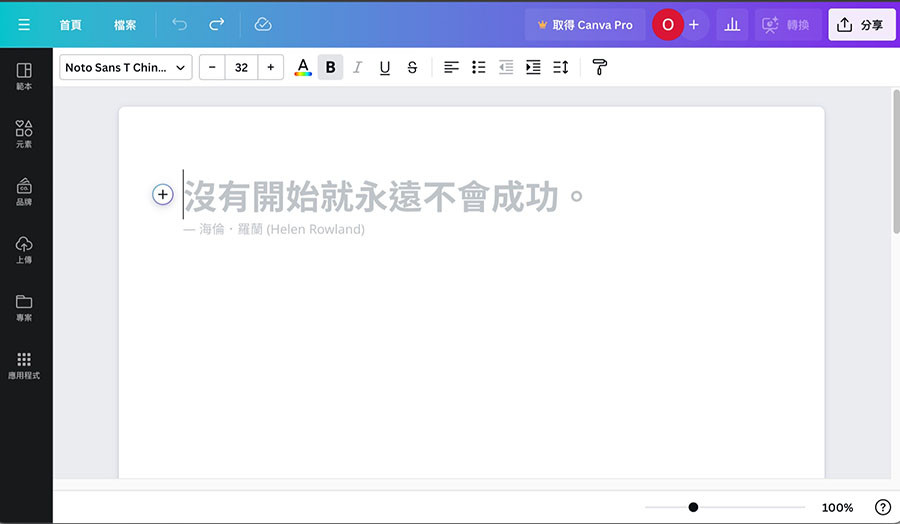Click the 分享 share button
The image size is (900, 524).
[861, 25]
